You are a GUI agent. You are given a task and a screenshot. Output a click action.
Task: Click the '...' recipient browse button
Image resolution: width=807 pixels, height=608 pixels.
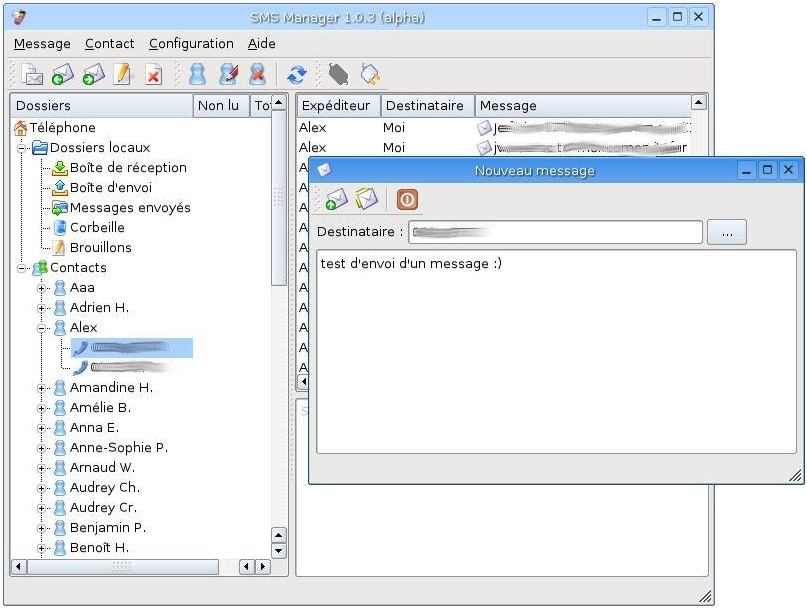click(x=726, y=232)
